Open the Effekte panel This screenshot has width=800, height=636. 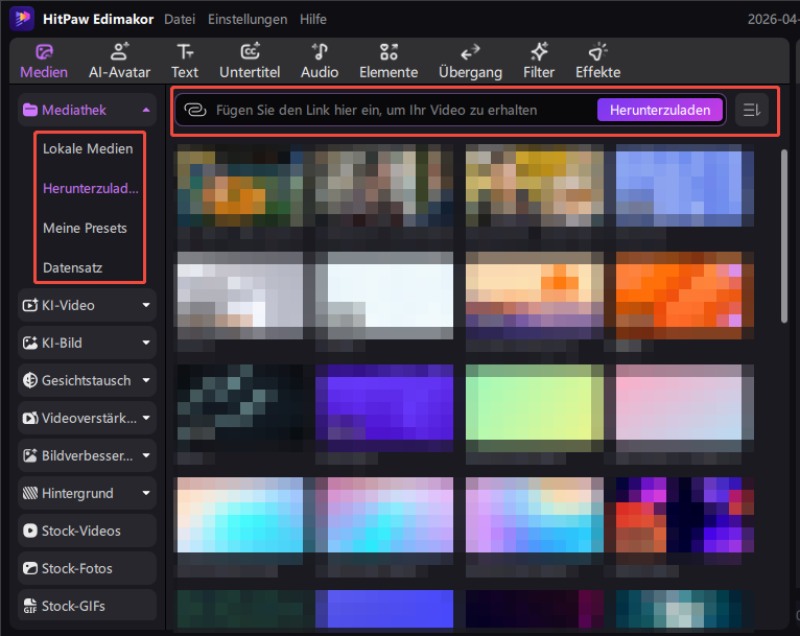(598, 61)
